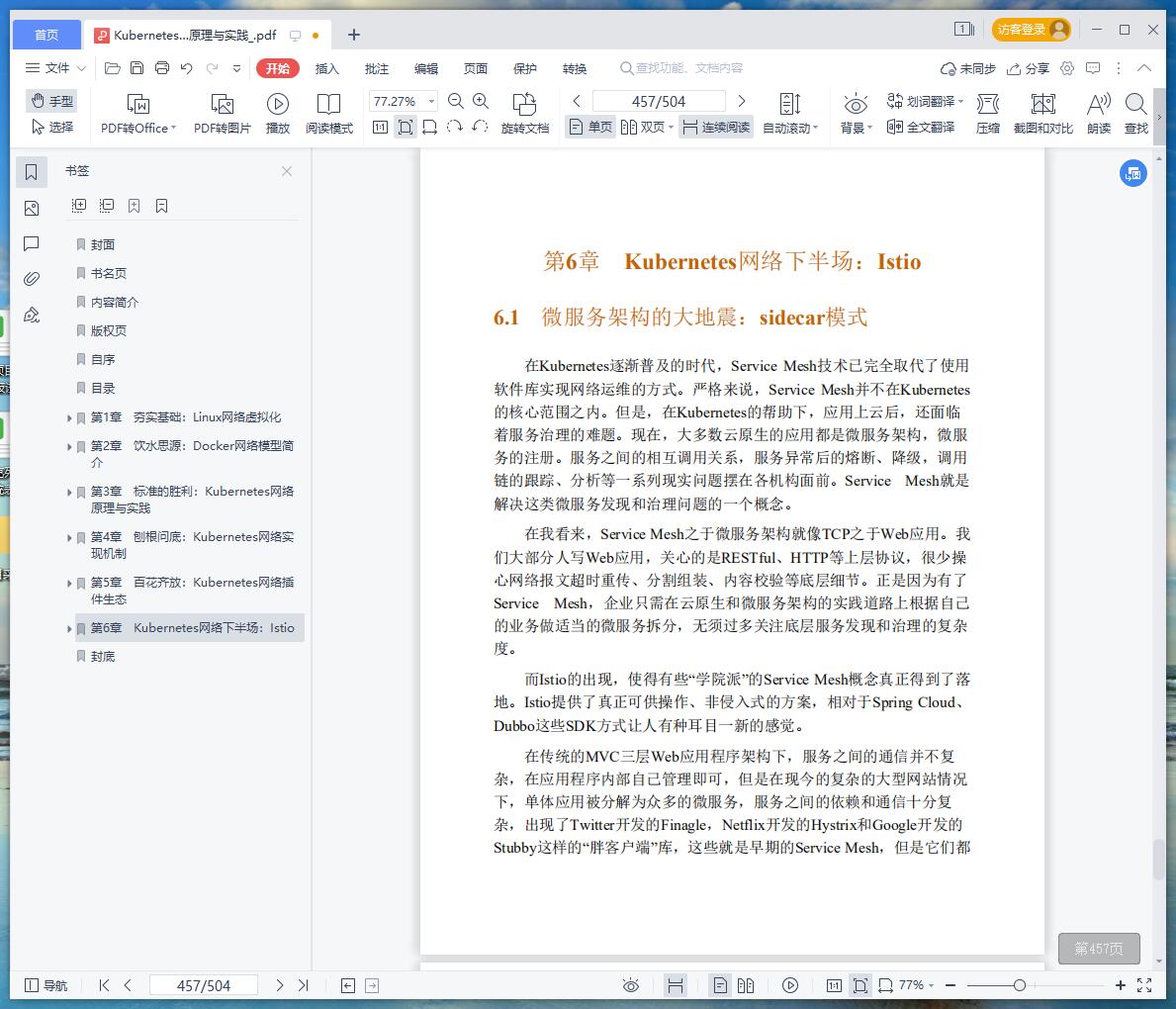Expand all bookmarks icon in 书签 panel
The image size is (1176, 1009).
coord(79,206)
